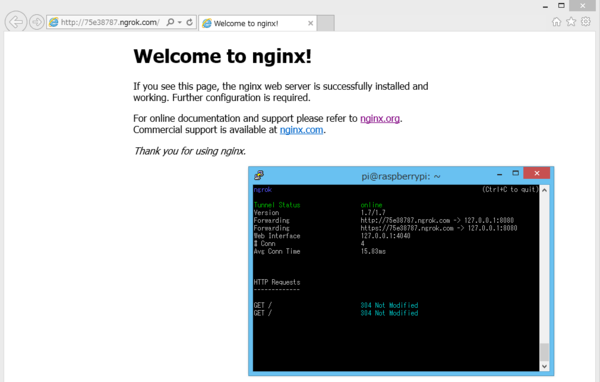
Task: Click the terminal scrollbar up arrow
Action: tap(544, 190)
